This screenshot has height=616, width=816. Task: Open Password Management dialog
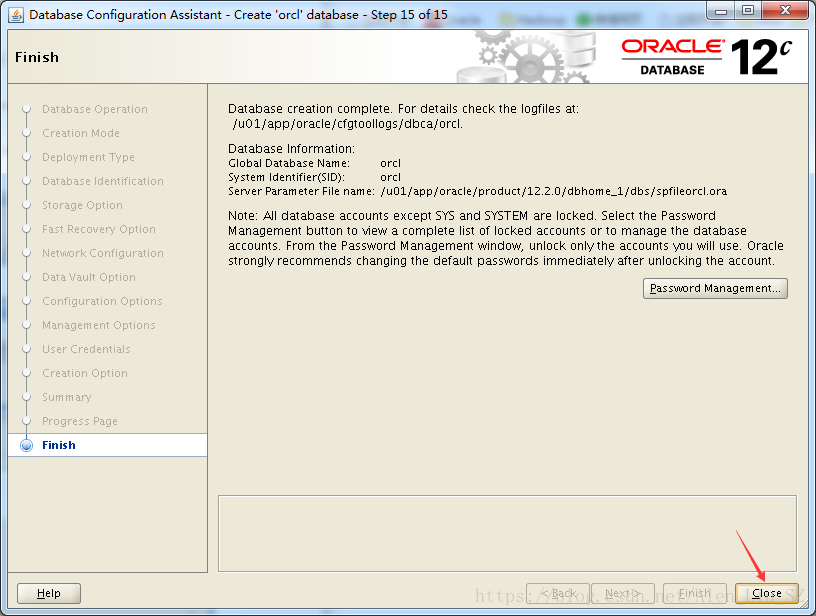tap(715, 288)
